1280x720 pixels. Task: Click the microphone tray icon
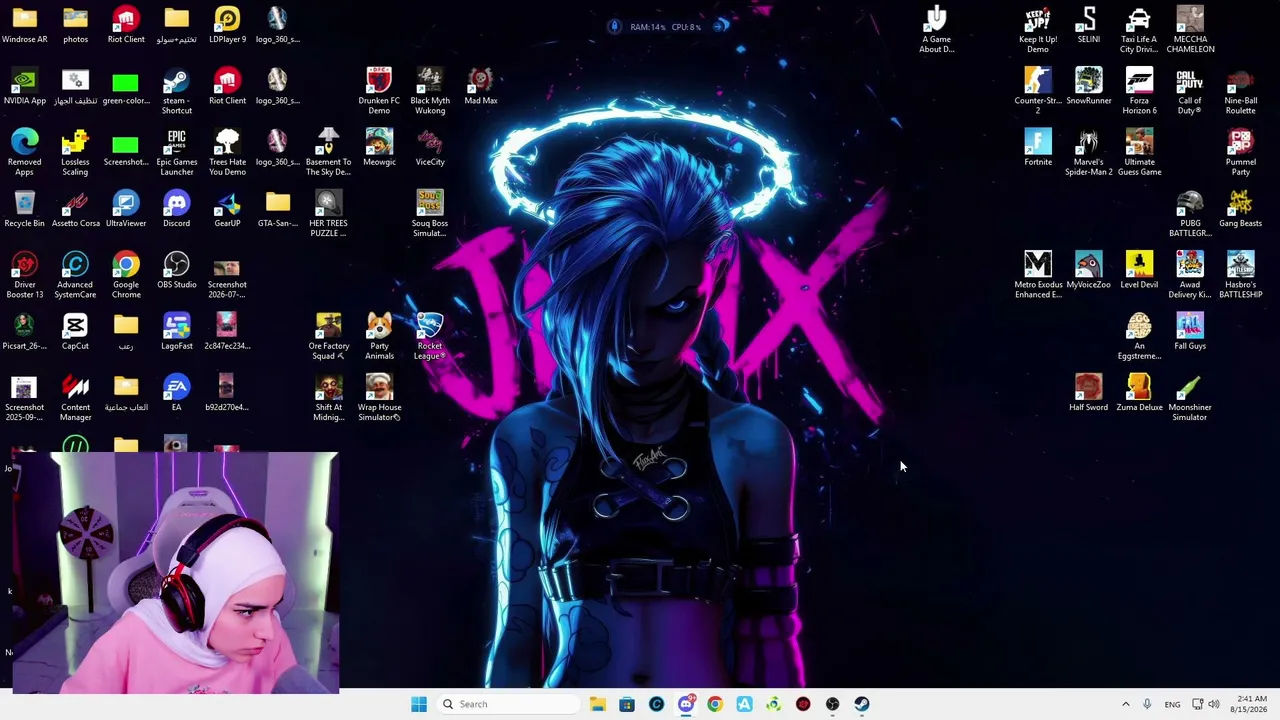pos(1147,704)
